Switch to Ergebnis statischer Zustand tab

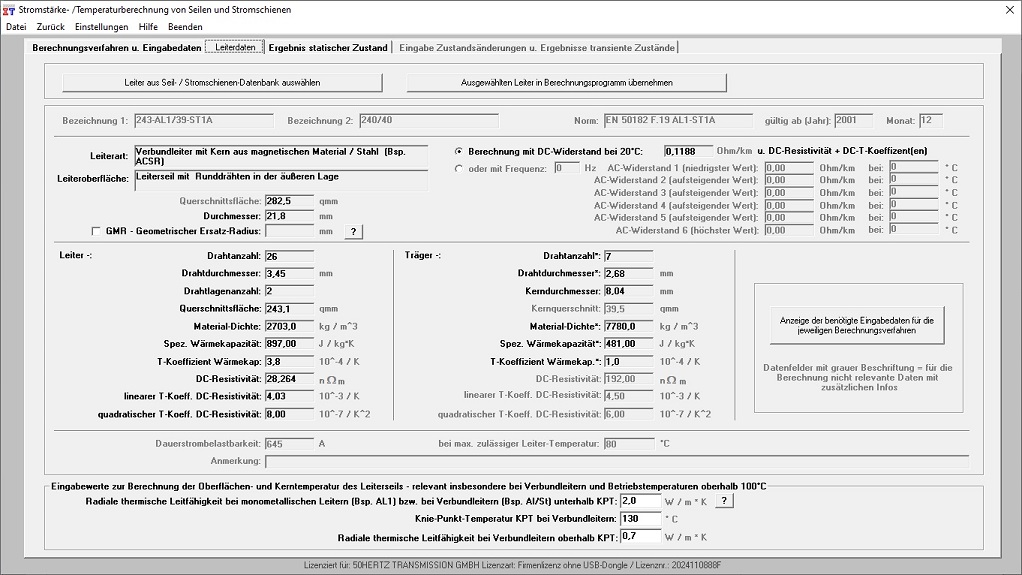point(328,47)
